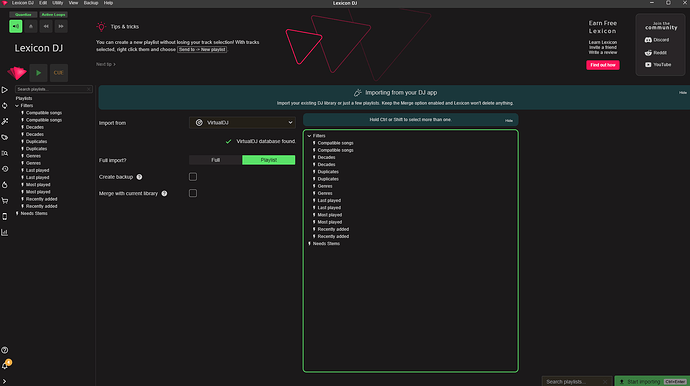690x386 pixels.
Task: Collapse the Filters folder in import list
Action: [x=309, y=136]
